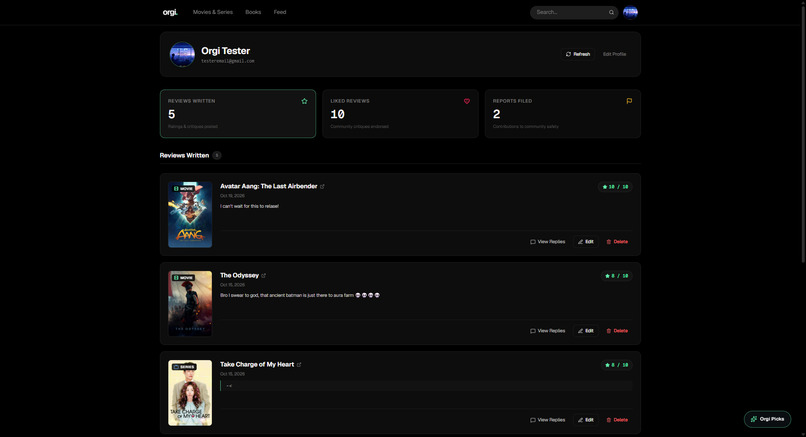Edit The Odyssey review
The height and width of the screenshot is (437, 806).
coord(585,331)
